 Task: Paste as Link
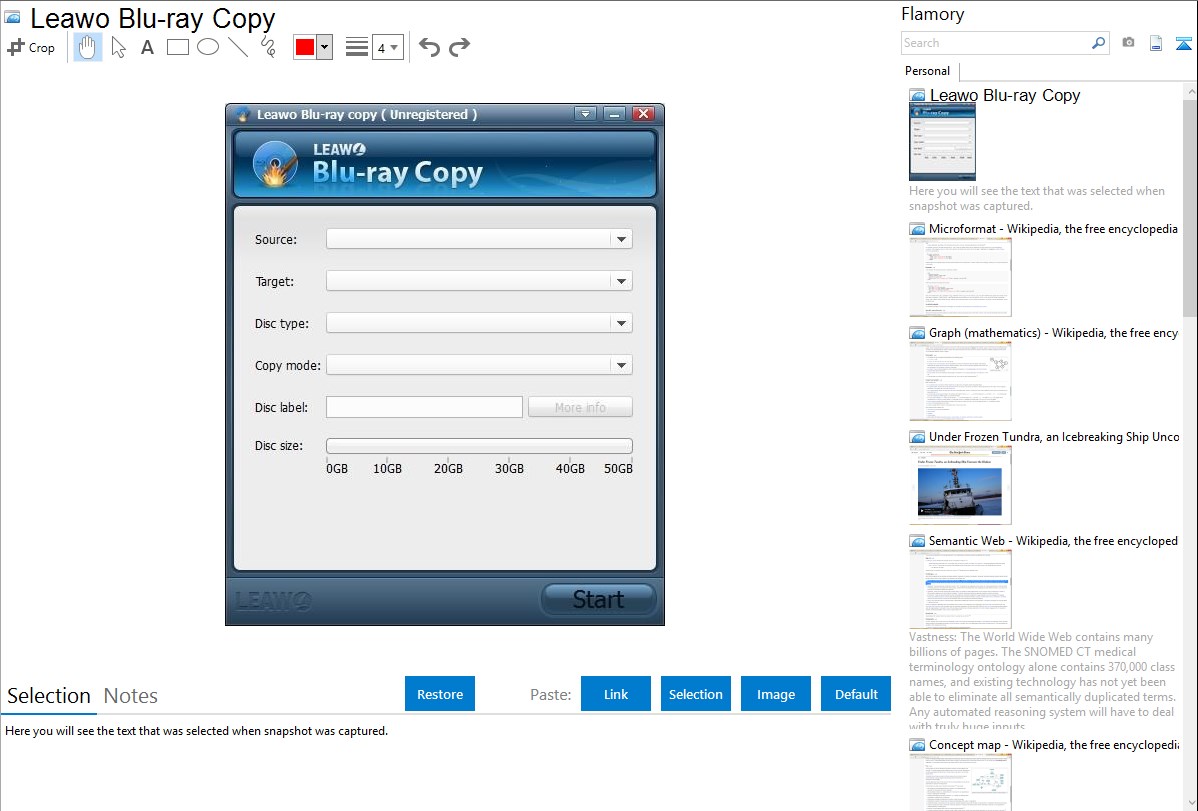(x=616, y=694)
